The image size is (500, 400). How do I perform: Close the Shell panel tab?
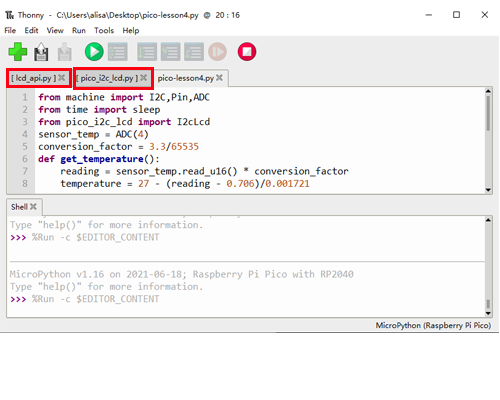click(x=33, y=207)
